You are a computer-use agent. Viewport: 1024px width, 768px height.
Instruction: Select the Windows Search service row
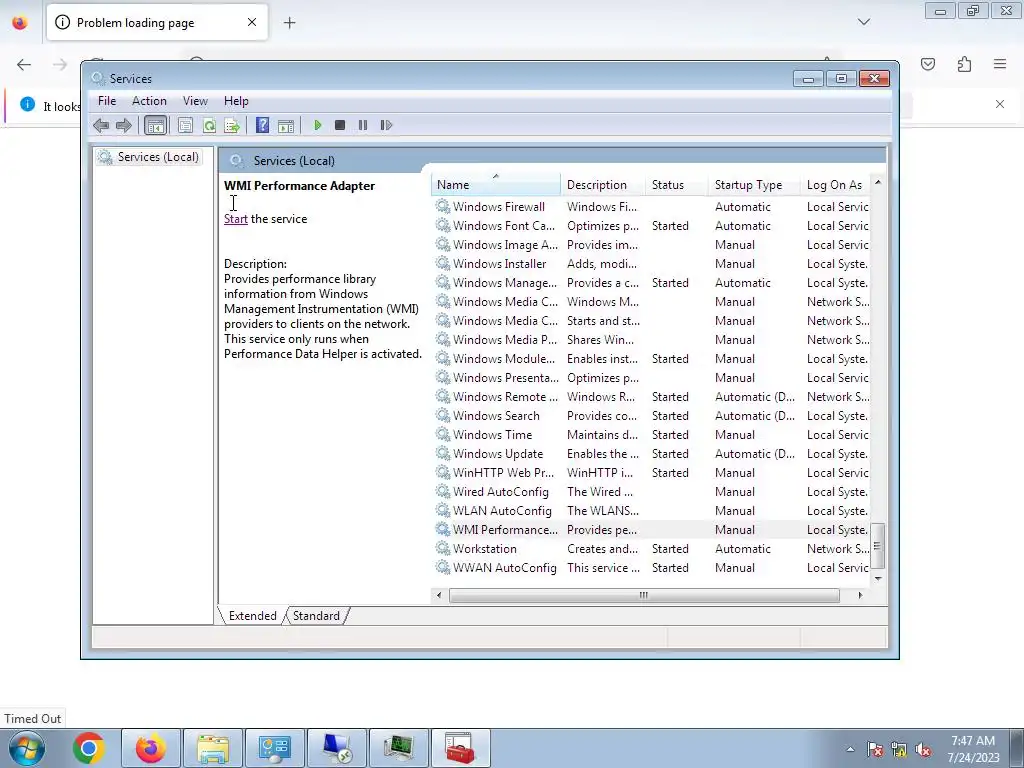tap(651, 416)
